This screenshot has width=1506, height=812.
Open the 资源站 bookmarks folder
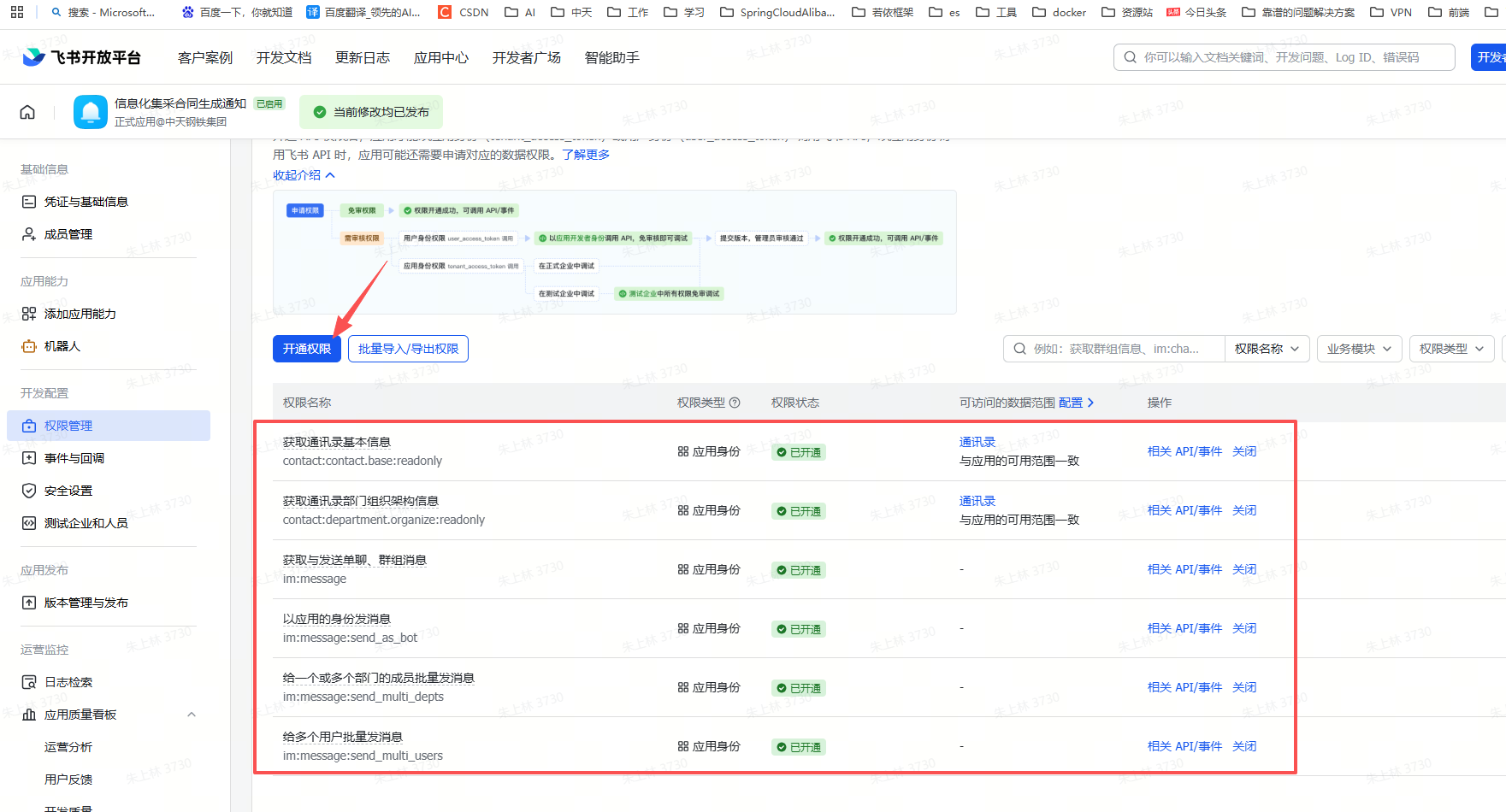(1127, 12)
